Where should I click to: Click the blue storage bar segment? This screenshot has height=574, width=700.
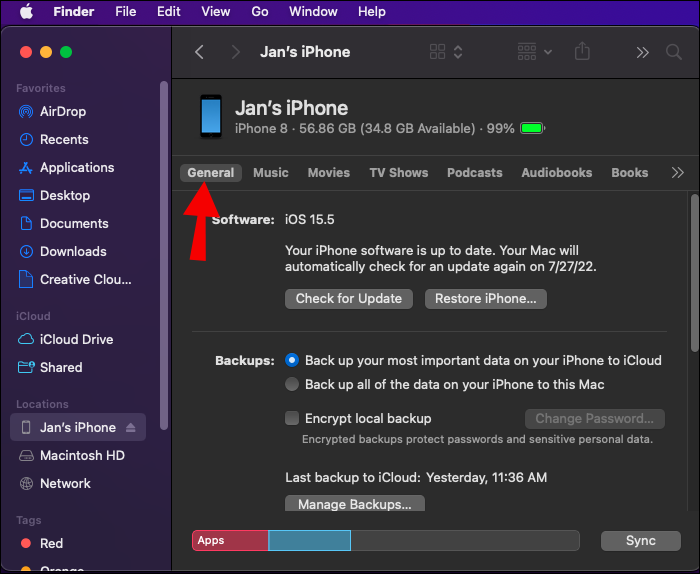[x=309, y=541]
